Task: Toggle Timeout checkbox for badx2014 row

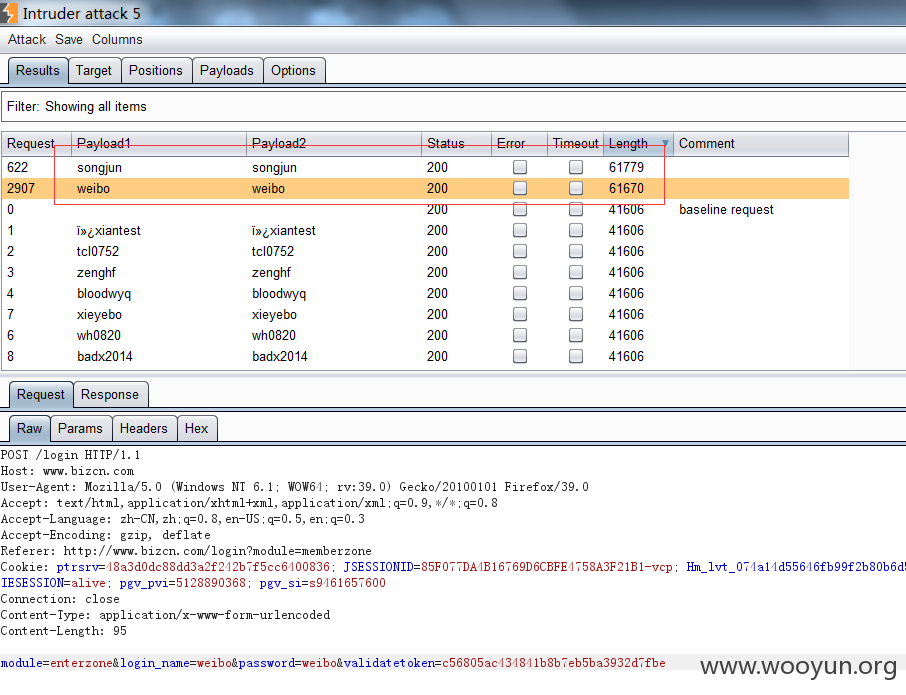Action: pyautogui.click(x=576, y=356)
